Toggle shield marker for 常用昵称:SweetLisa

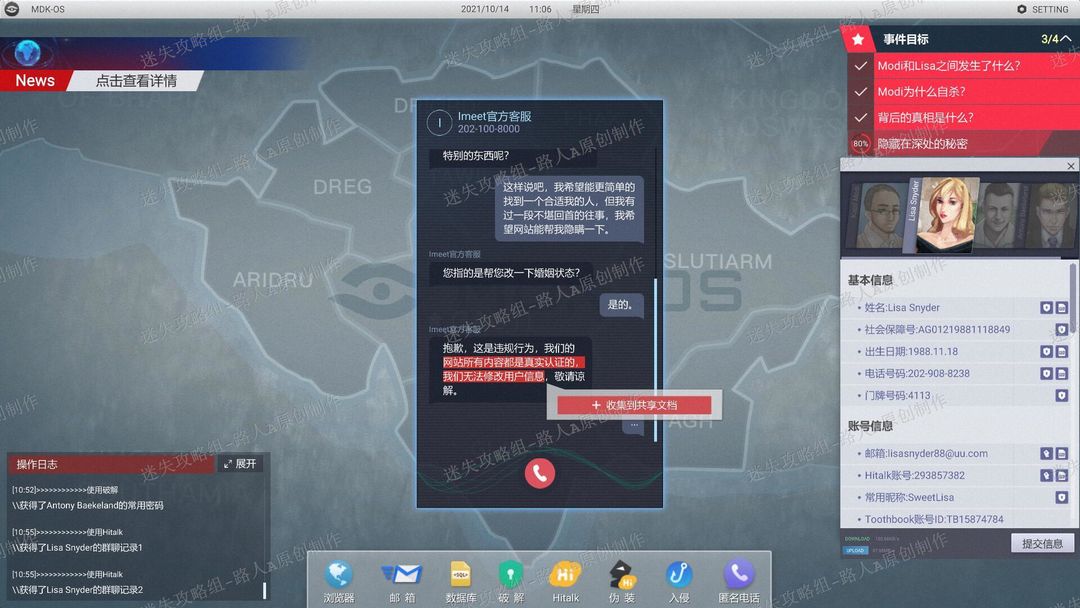pos(1061,497)
